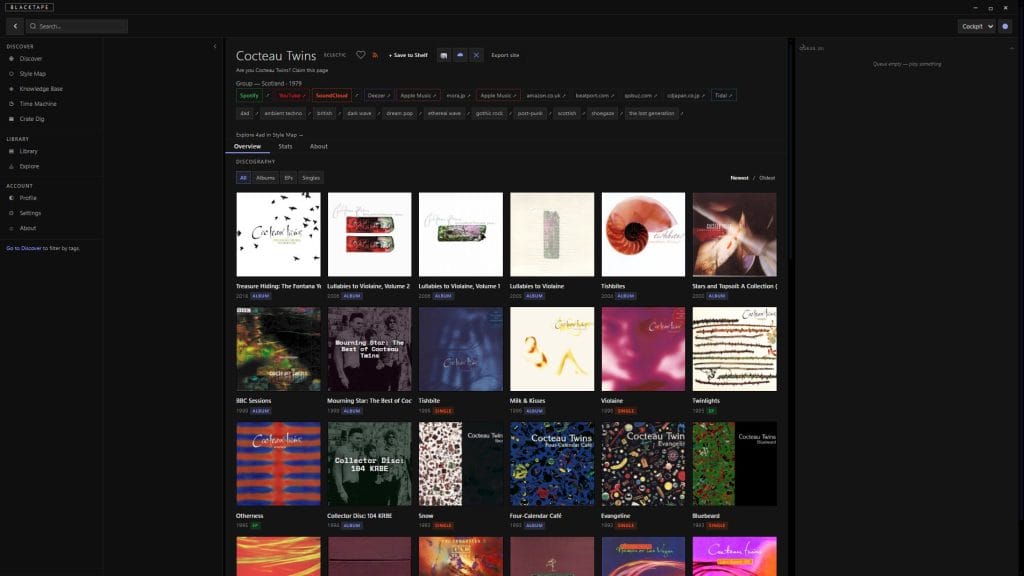Switch to the Stats tab

[285, 146]
